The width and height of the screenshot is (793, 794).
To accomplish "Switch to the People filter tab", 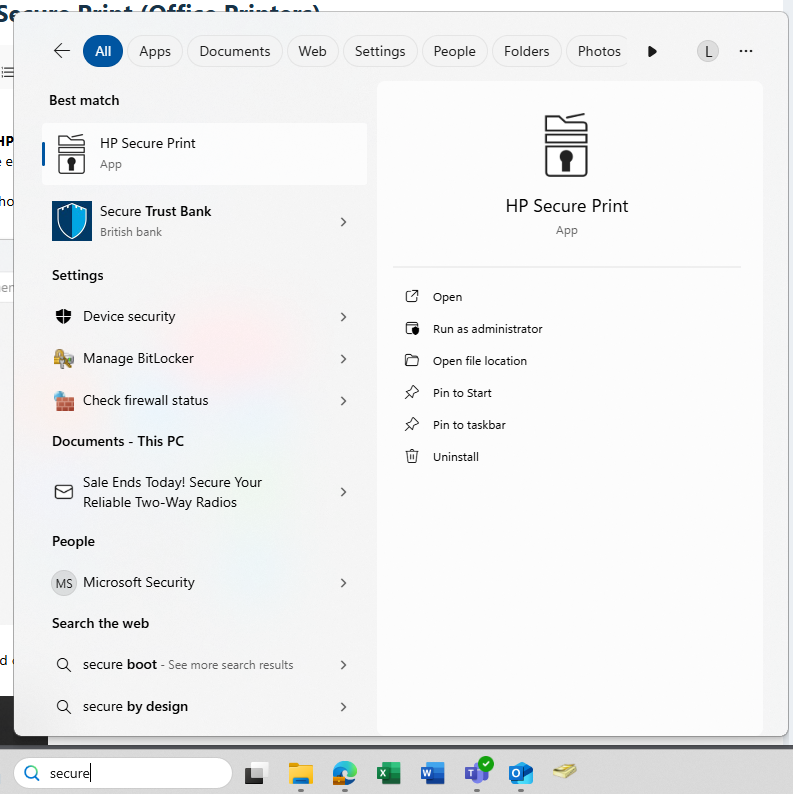I will (454, 51).
